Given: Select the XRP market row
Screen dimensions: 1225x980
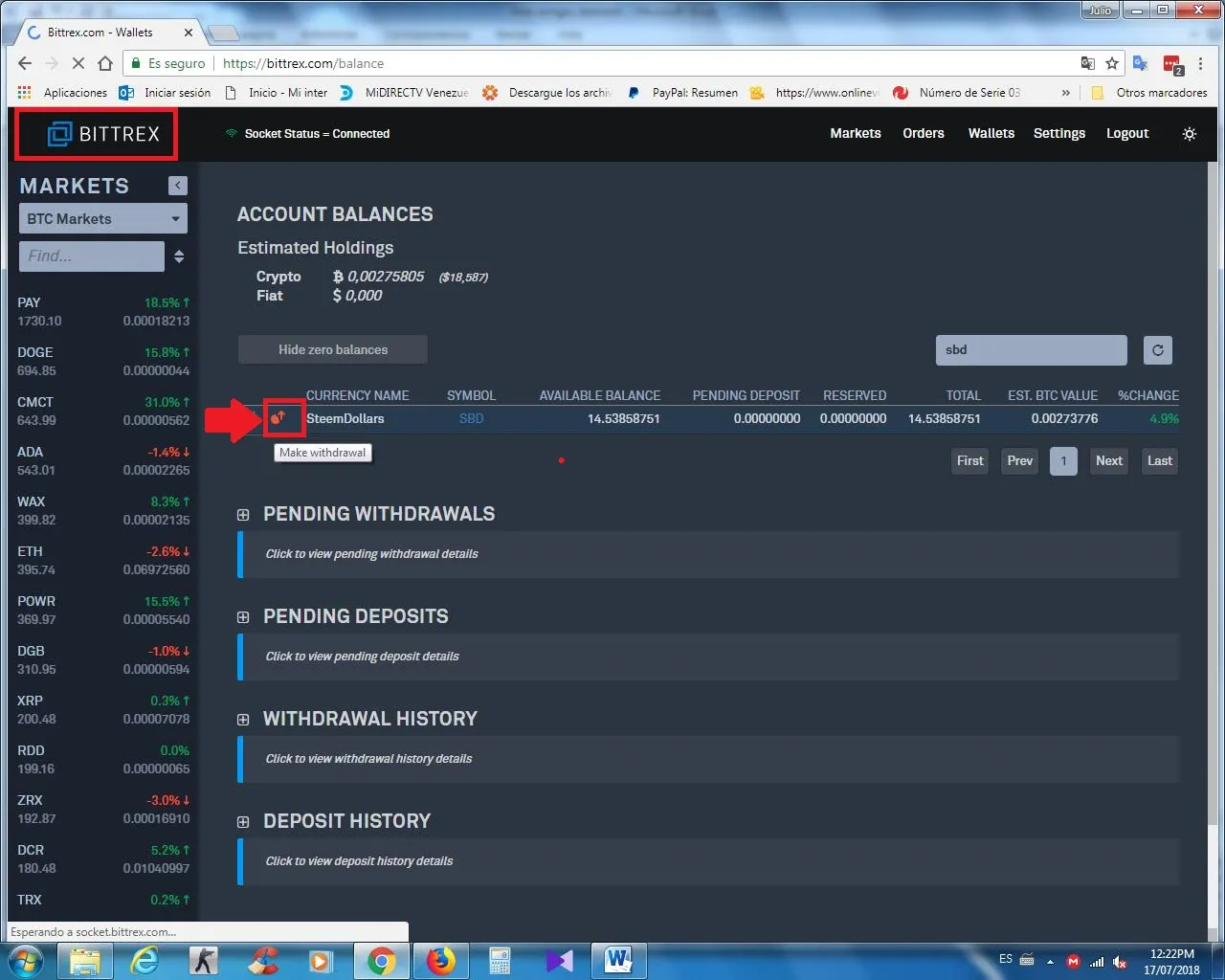Looking at the screenshot, I should (x=103, y=710).
